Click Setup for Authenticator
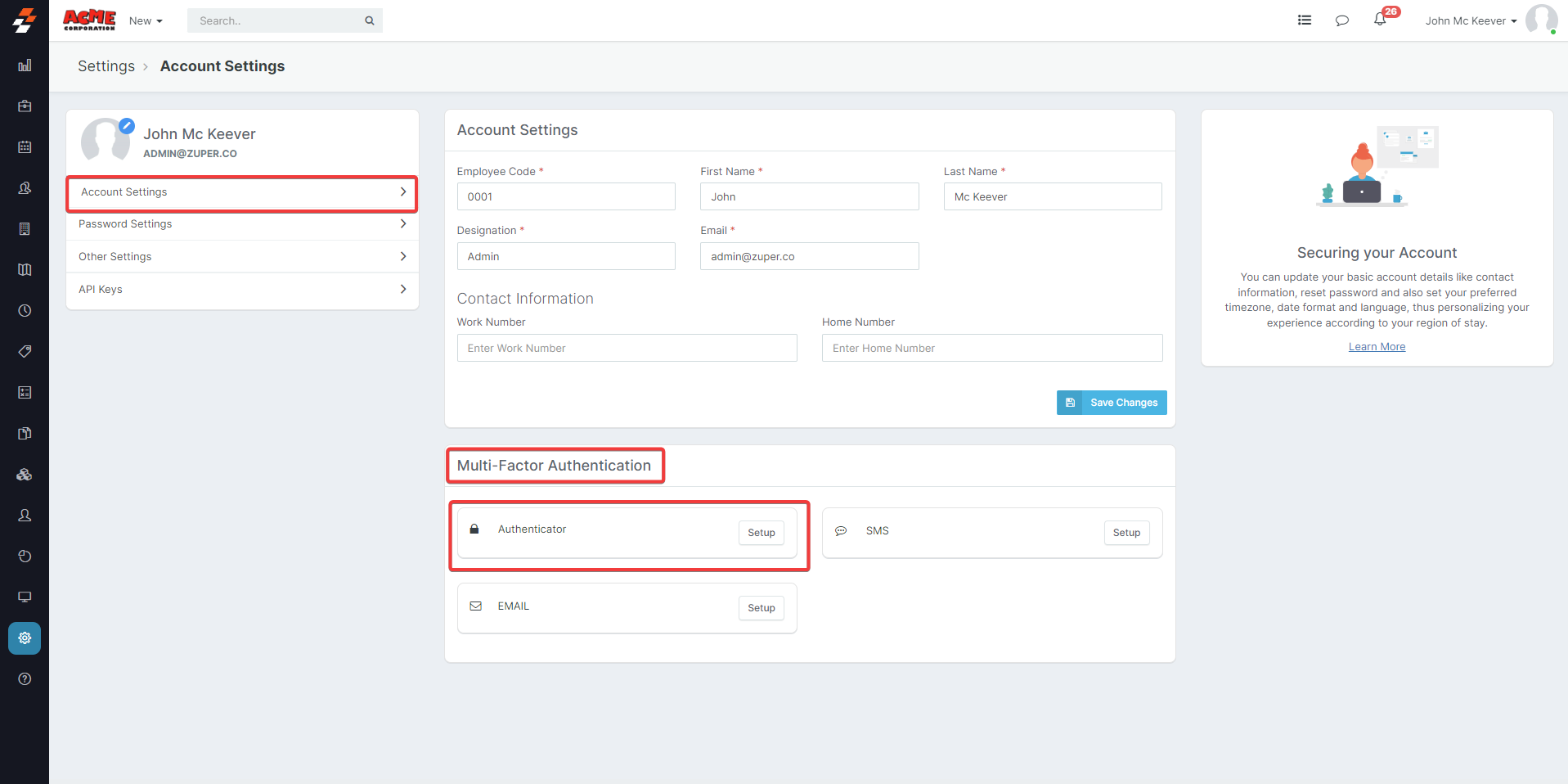Screen dimensions: 1568x784 (761, 533)
